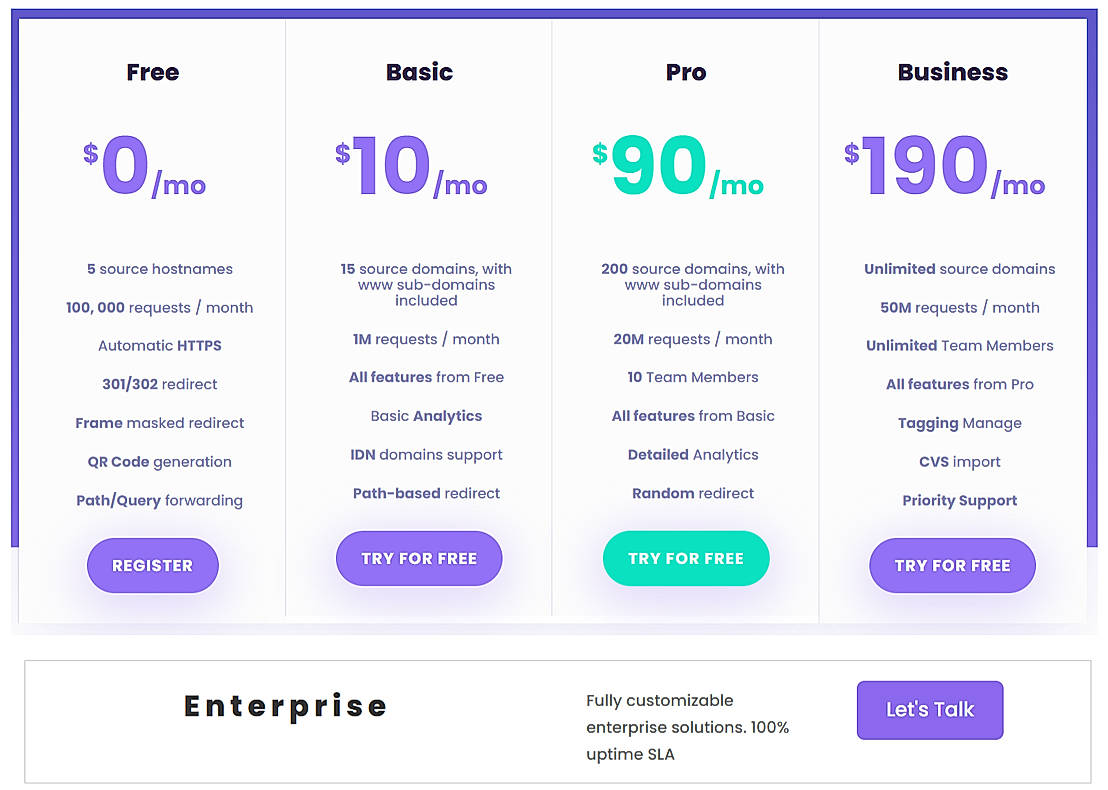Viewport: 1108px width, 790px height.
Task: Click the REGISTER button under Free plan
Action: click(152, 565)
